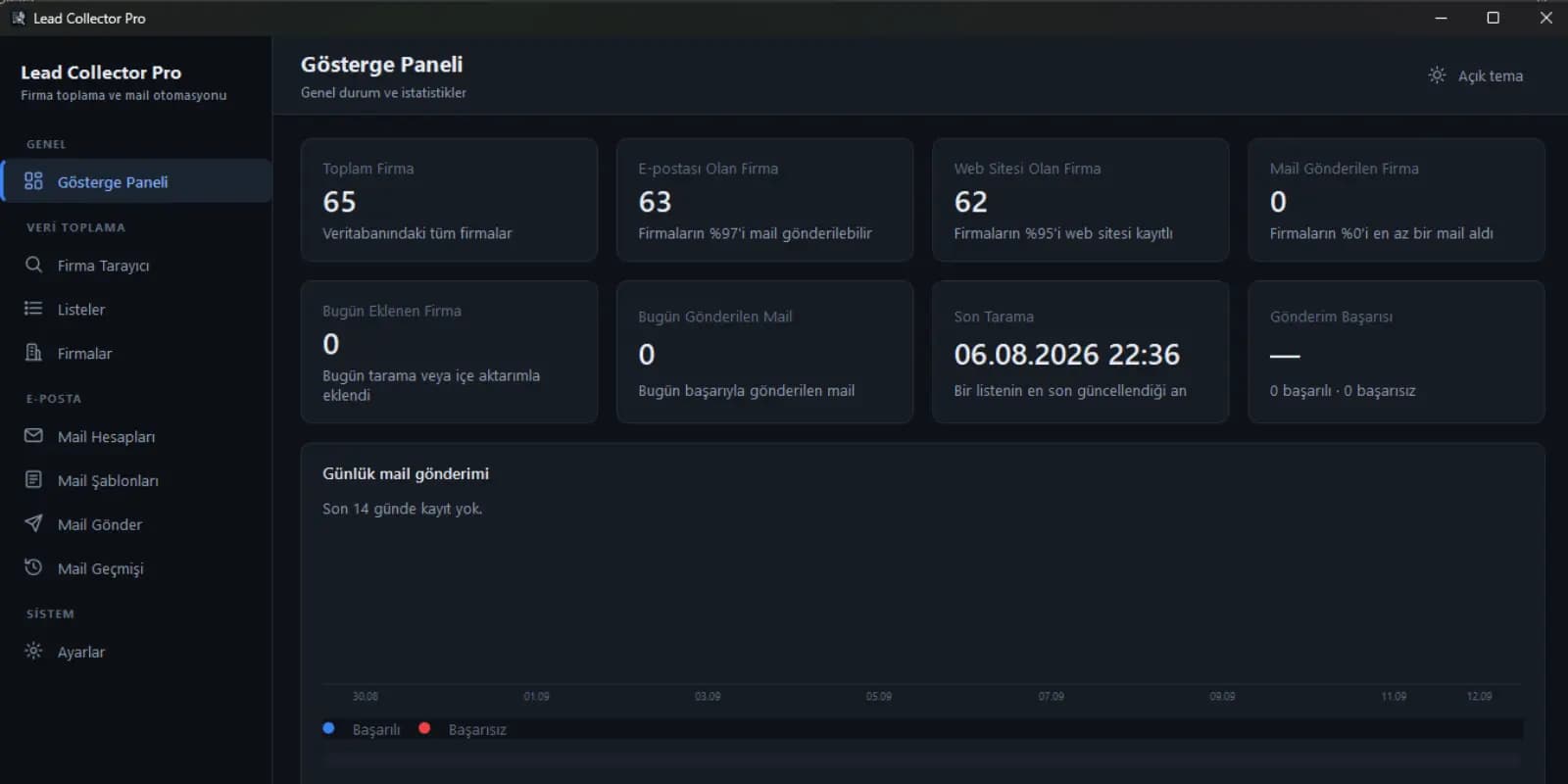Navigate to Firmalar

137,353
